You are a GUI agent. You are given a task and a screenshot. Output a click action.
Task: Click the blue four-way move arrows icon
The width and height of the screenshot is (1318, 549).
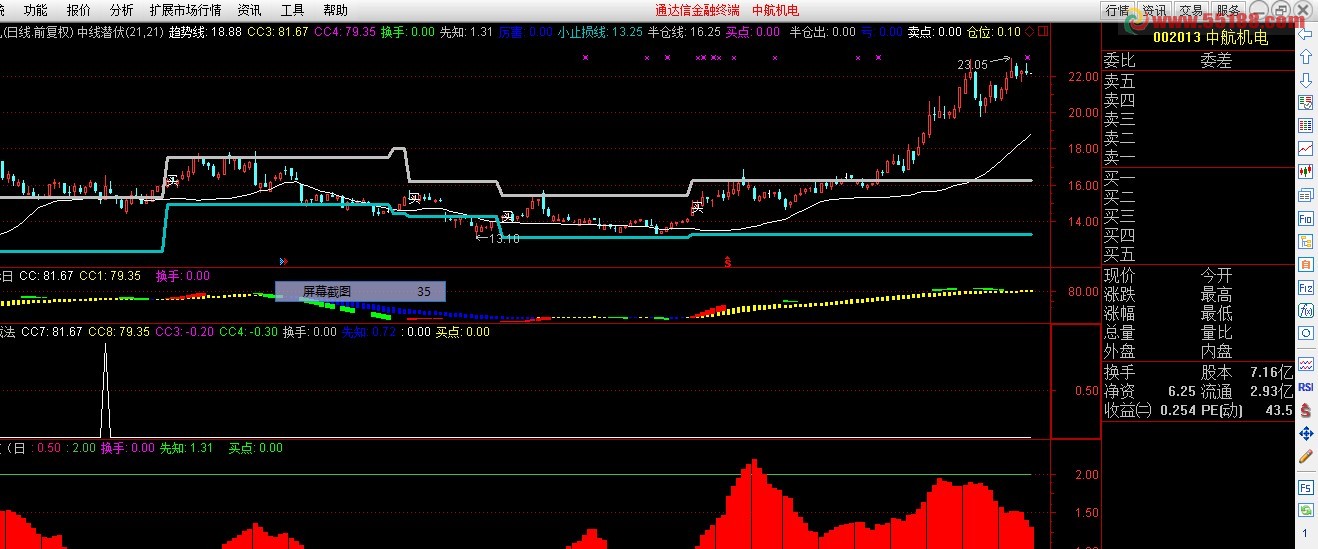pos(1305,433)
